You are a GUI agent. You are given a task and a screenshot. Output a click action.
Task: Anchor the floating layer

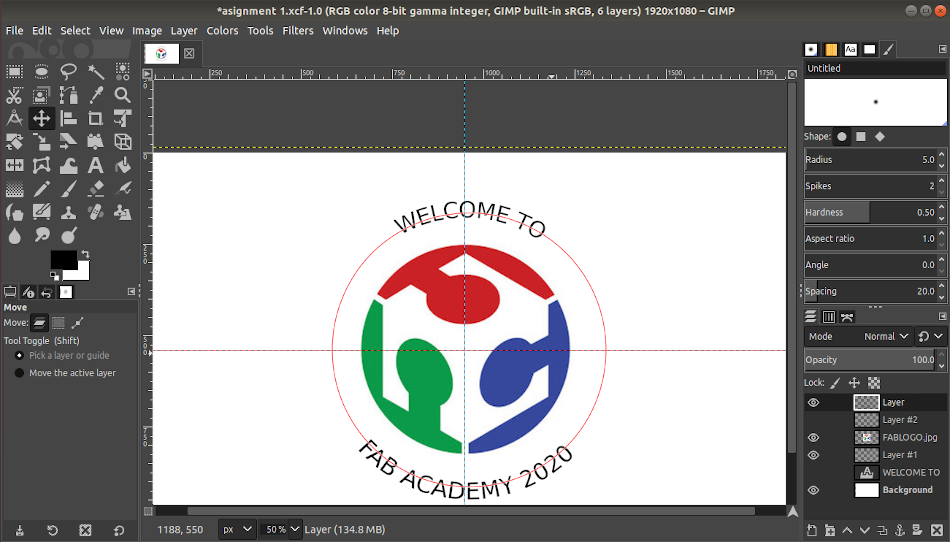(900, 530)
